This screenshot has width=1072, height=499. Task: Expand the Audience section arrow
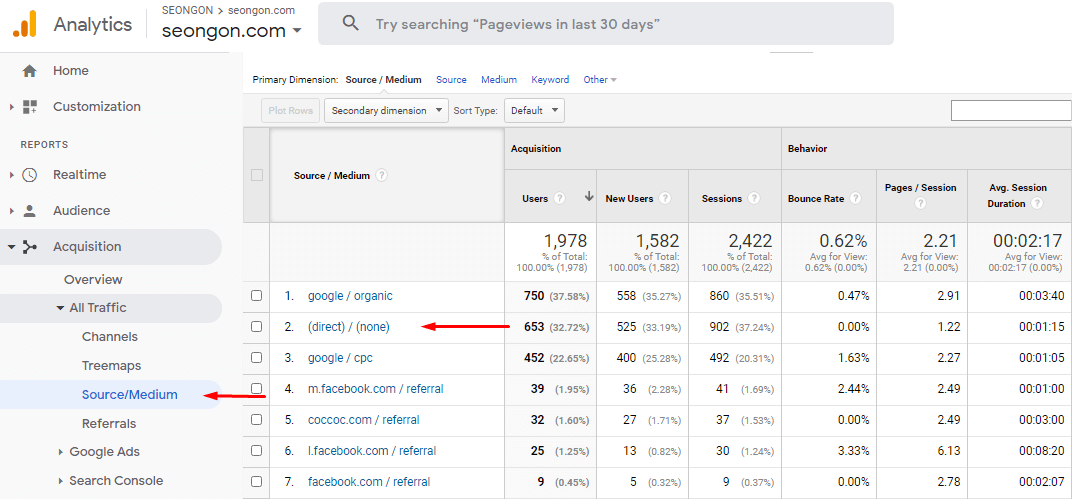tap(12, 211)
